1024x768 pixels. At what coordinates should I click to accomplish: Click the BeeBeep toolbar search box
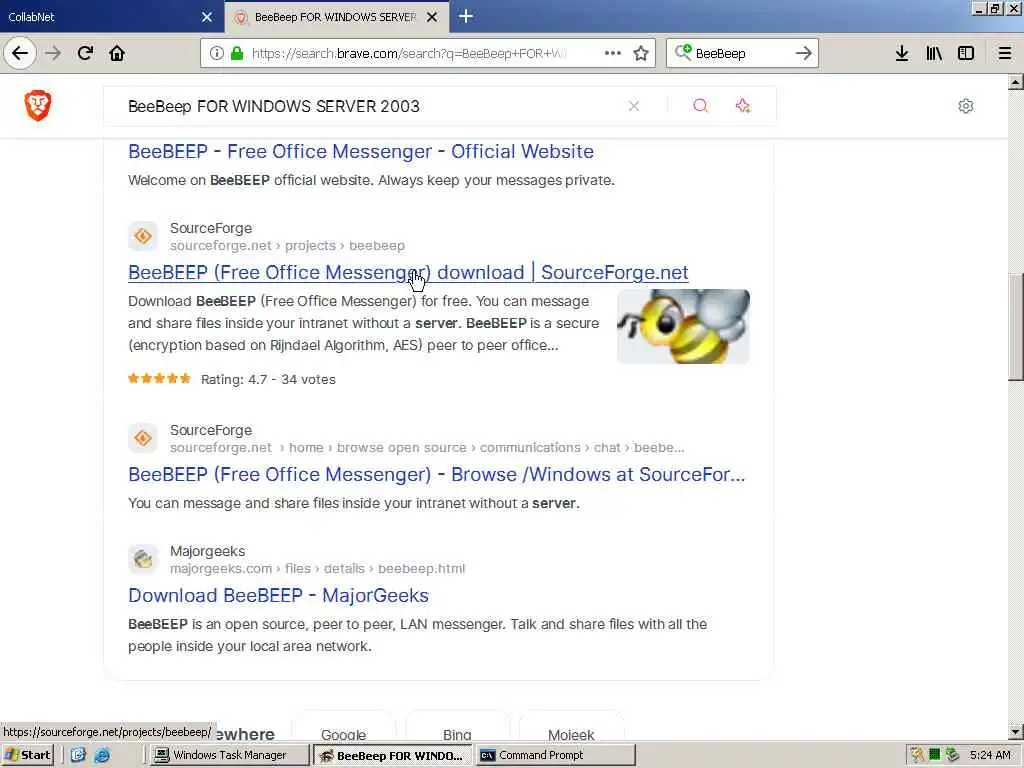click(741, 54)
